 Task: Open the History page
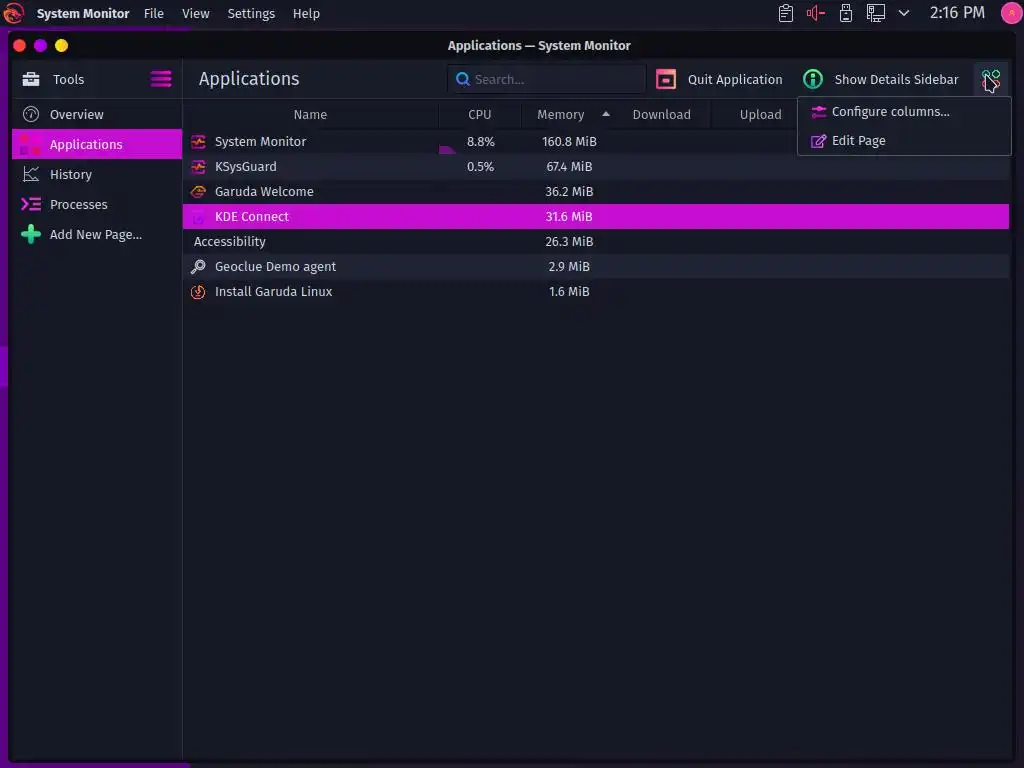pyautogui.click(x=97, y=174)
